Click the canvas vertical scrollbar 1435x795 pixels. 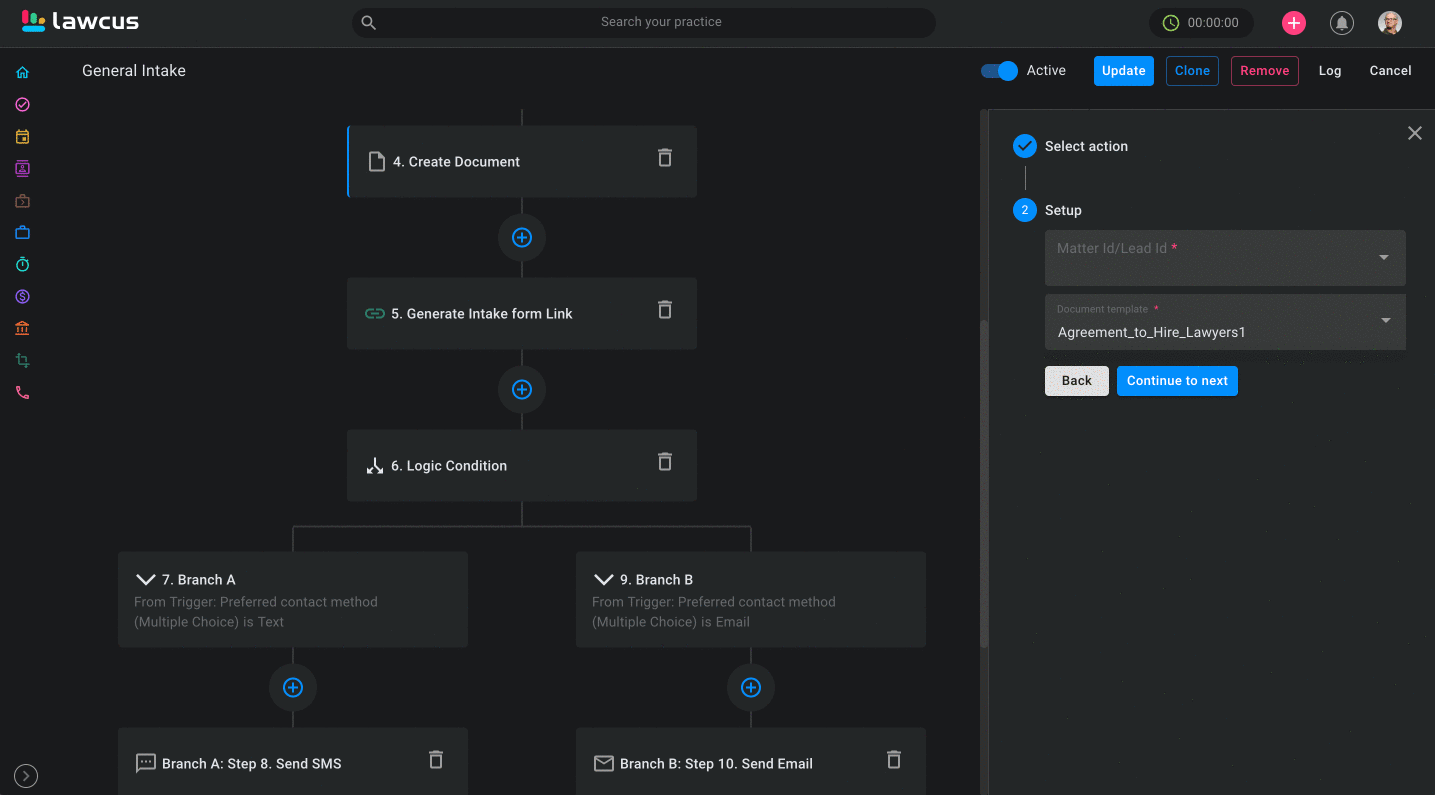983,485
